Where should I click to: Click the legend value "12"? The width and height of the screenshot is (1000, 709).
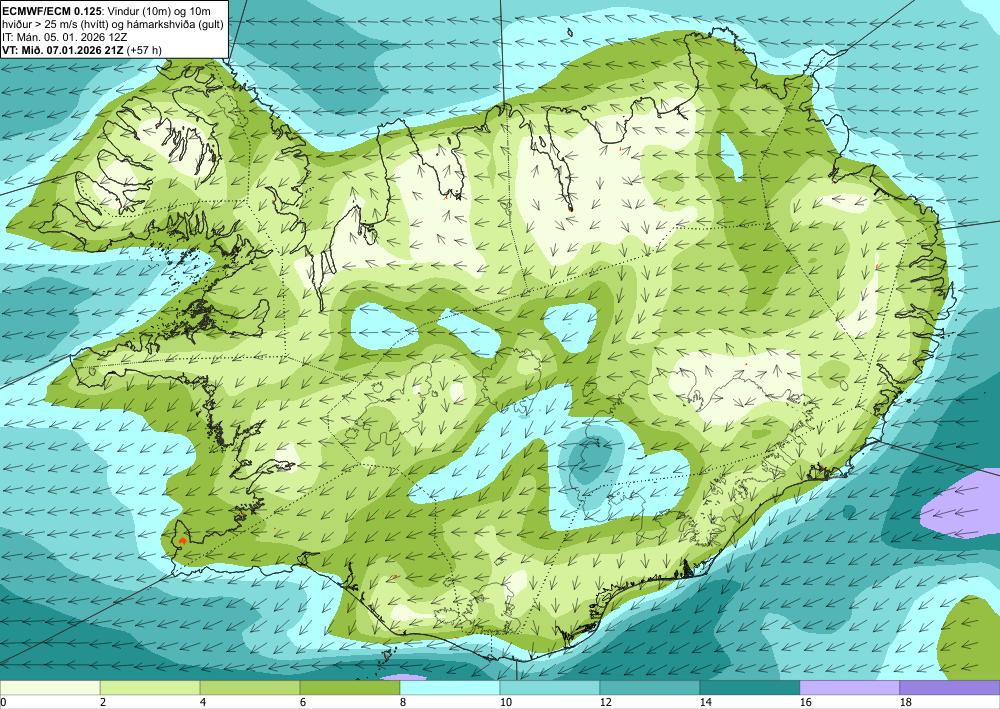click(x=606, y=702)
